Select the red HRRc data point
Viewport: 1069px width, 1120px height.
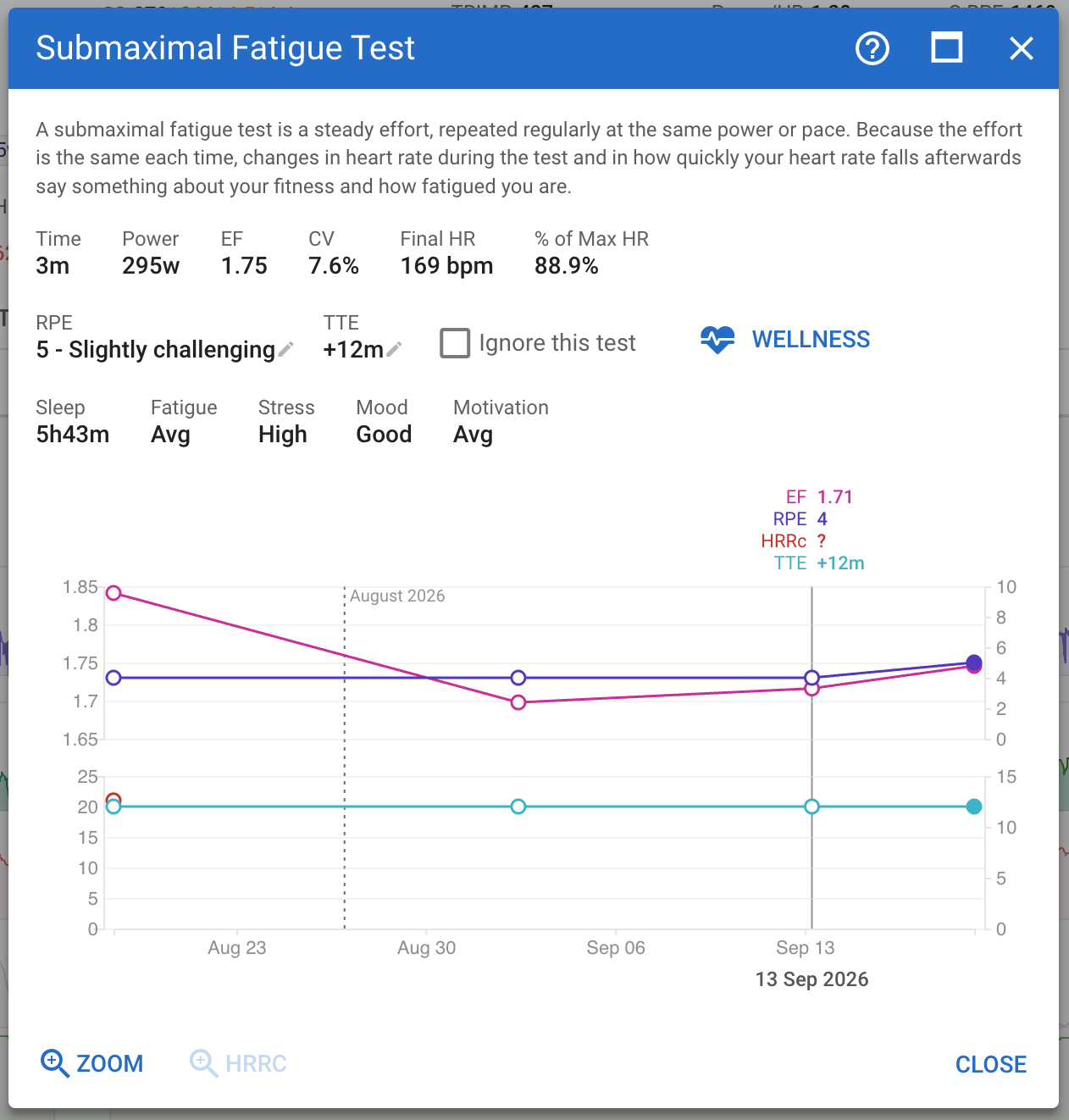click(x=114, y=800)
